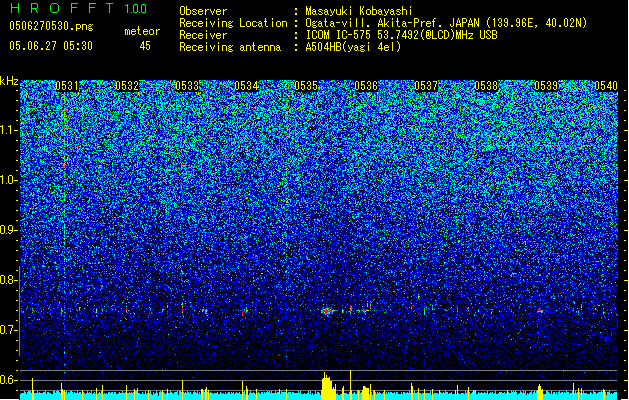The image size is (629, 400).
Task: Click the ICOM IC-575 53.7492 MHz USB text
Action: pyautogui.click(x=402, y=35)
